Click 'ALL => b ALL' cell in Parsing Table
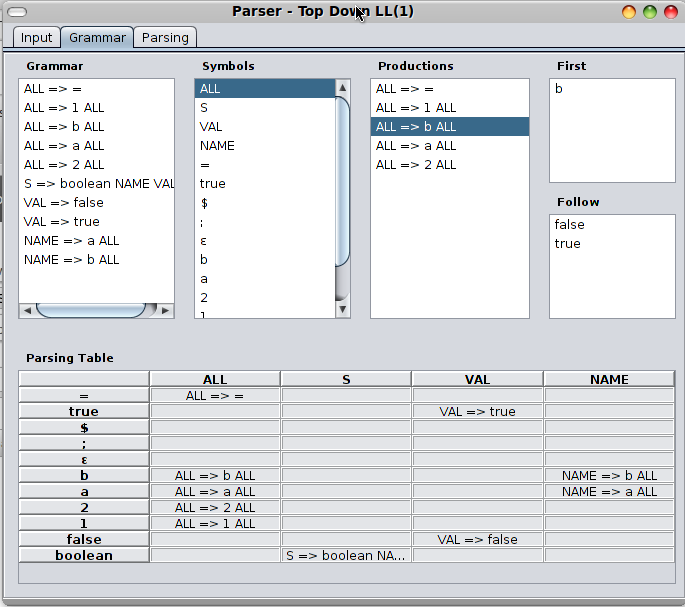Screen dimensions: 685x607 click(215, 475)
